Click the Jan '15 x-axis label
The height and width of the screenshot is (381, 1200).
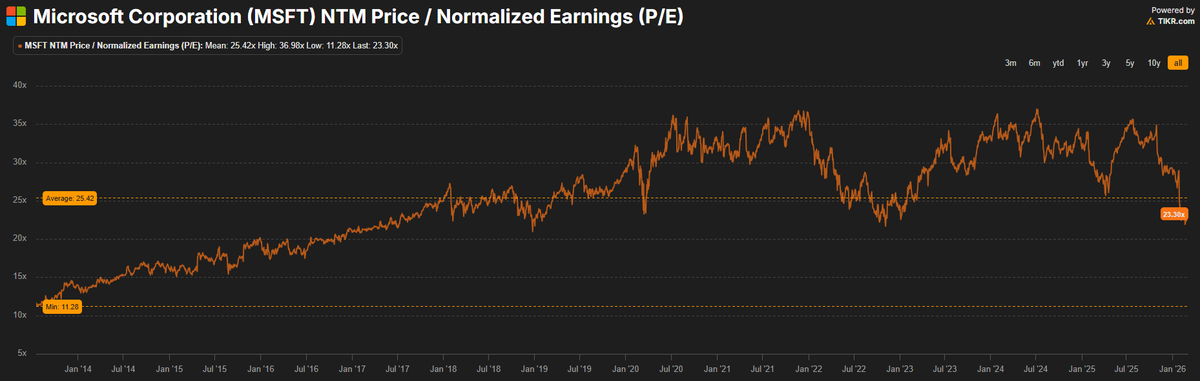[x=169, y=370]
